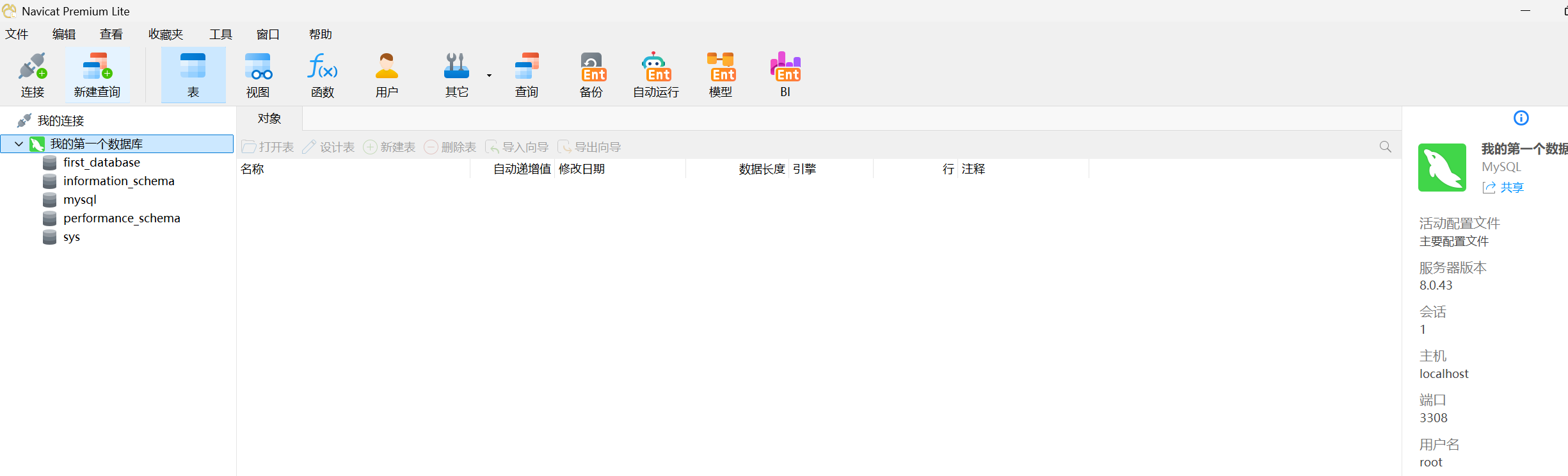
Task: Click the search magnifier in object pane
Action: (x=1386, y=147)
